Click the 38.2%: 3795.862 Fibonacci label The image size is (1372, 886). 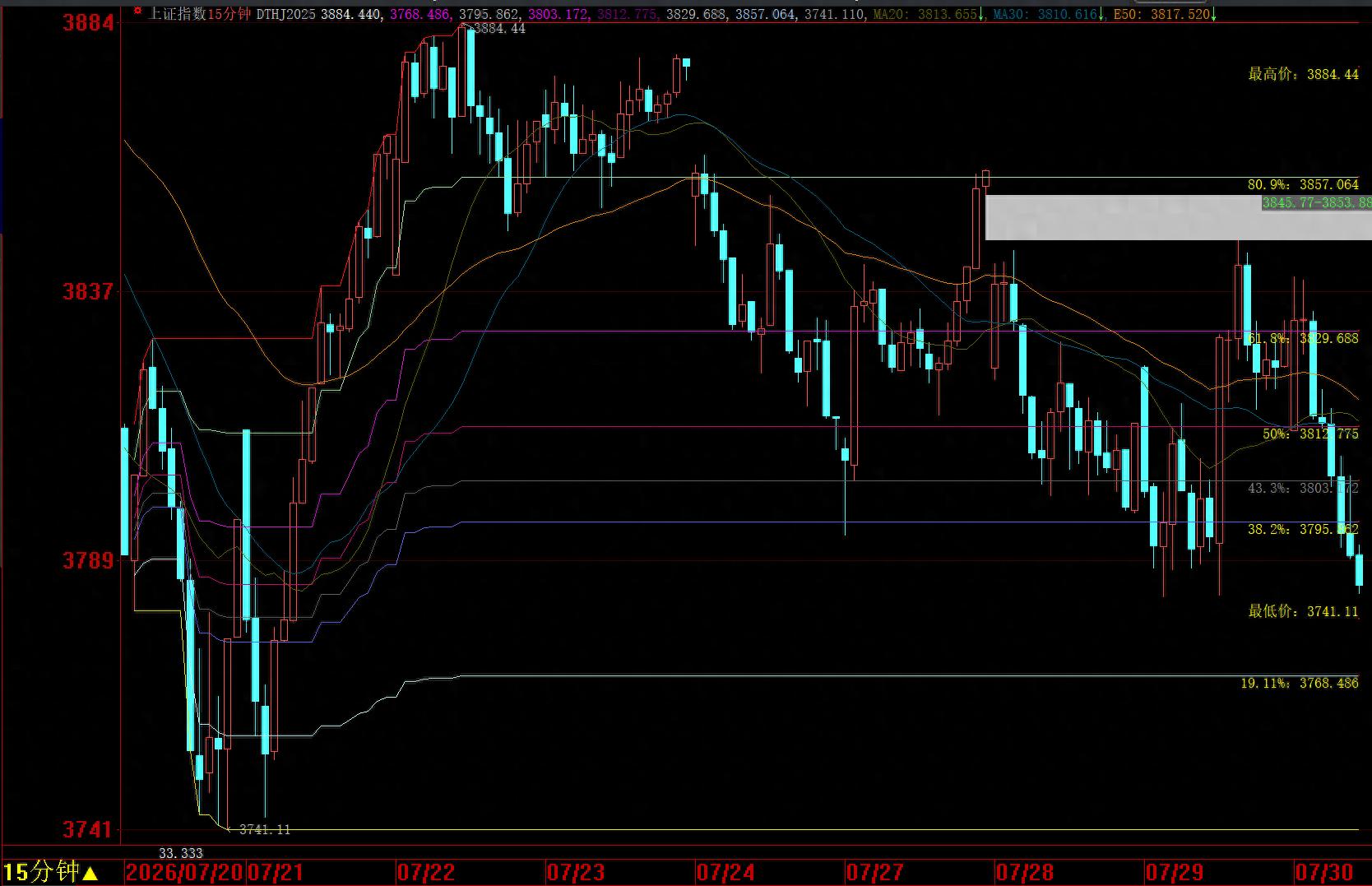(1303, 530)
